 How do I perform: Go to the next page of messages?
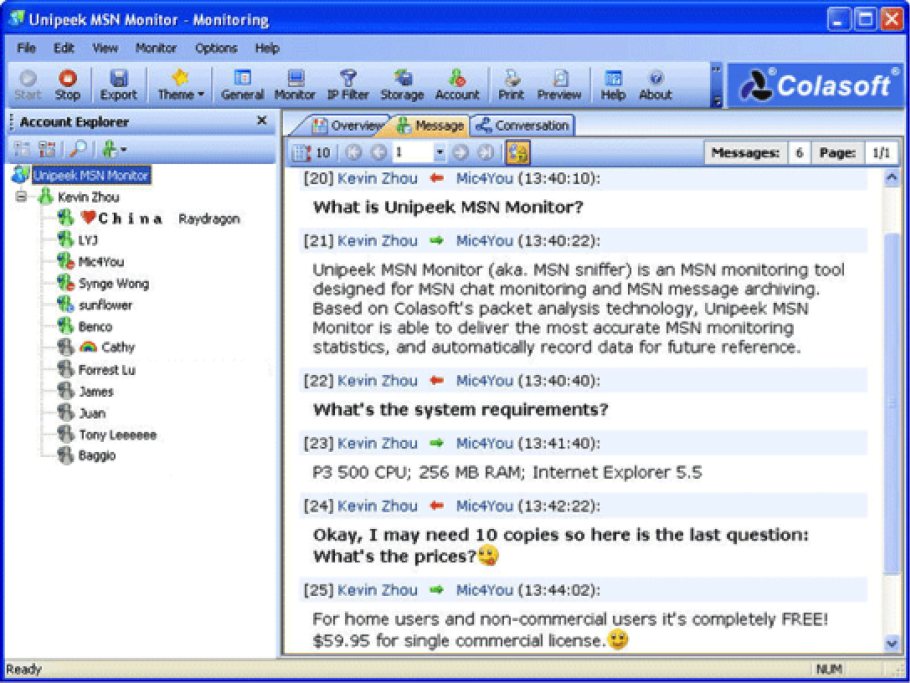[460, 153]
